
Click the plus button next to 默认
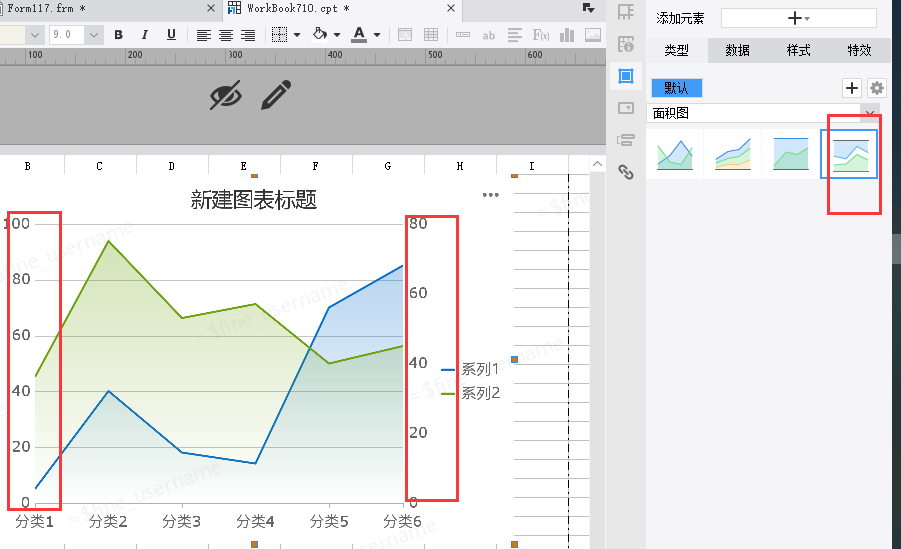(x=852, y=88)
